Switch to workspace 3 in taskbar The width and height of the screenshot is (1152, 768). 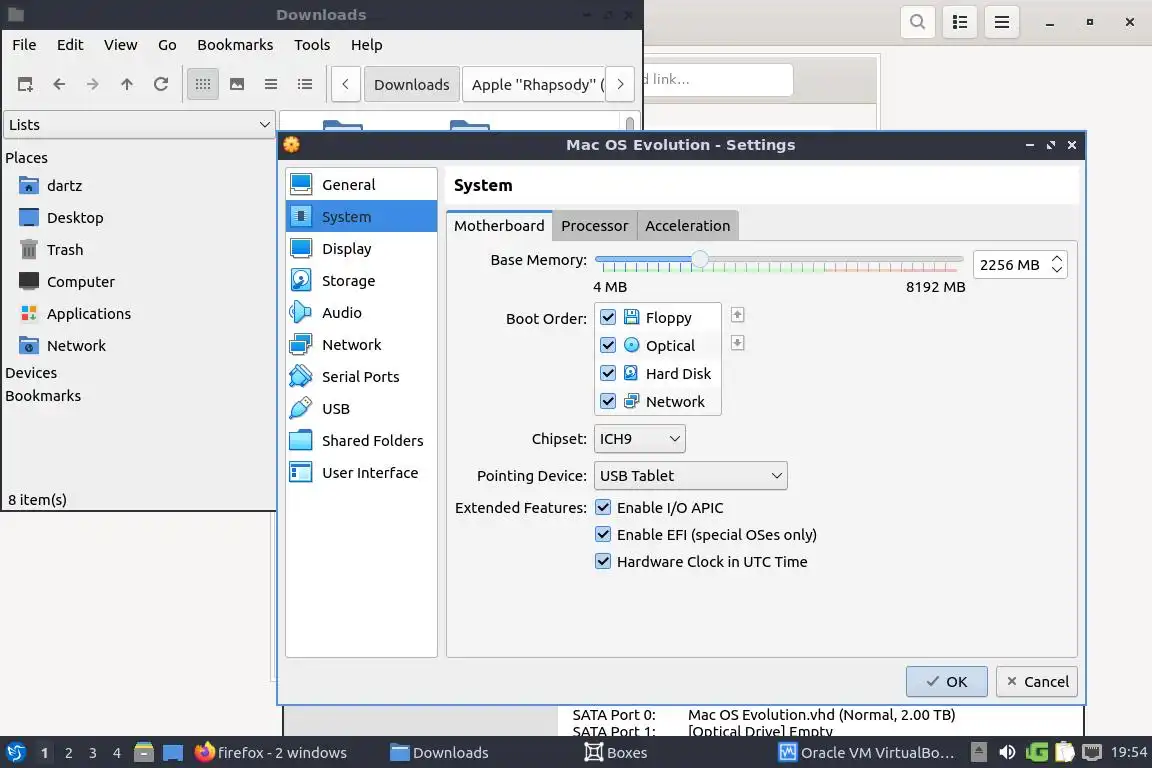click(x=93, y=753)
